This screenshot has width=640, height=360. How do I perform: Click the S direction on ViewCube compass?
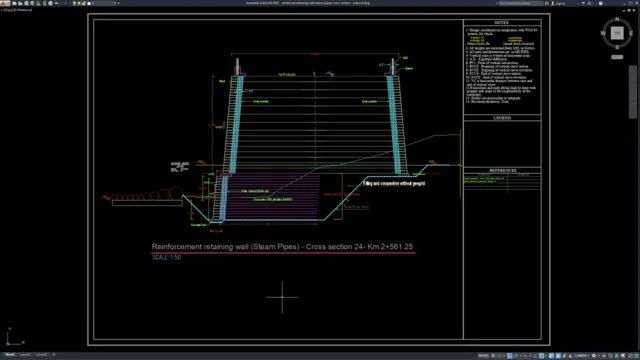point(617,47)
